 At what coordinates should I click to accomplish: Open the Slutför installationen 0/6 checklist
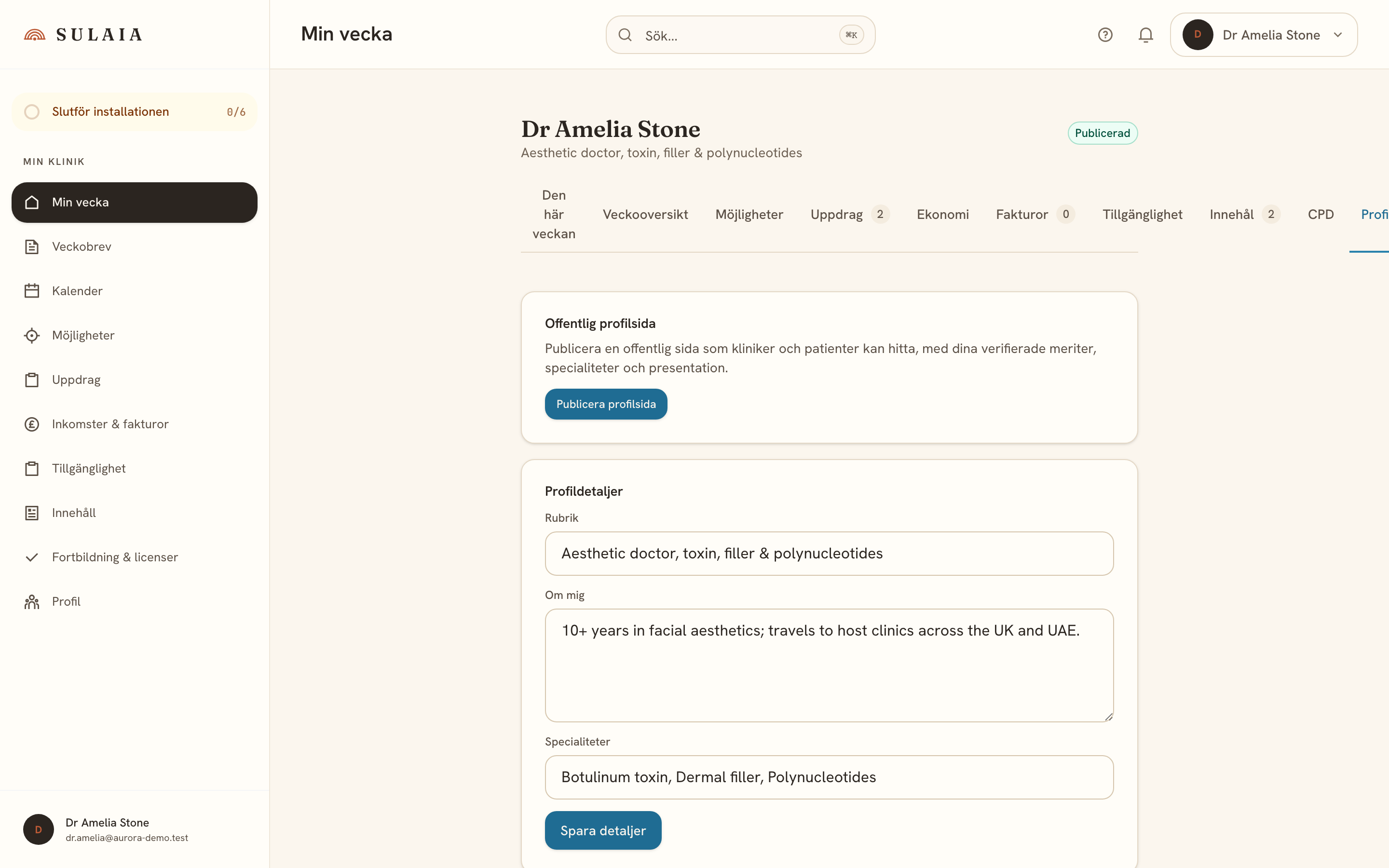point(134,112)
